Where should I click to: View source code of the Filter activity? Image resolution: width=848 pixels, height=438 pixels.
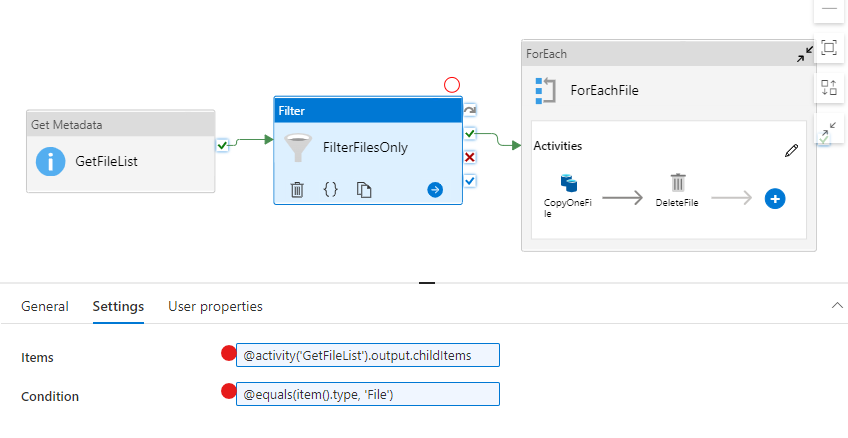tap(331, 189)
